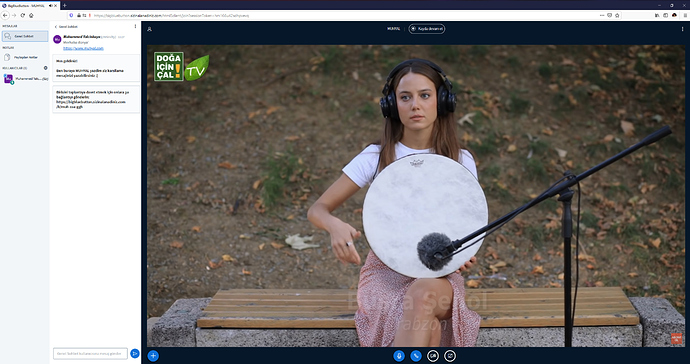The image size is (690, 364).
Task: Start screen sharing with the monitor icon
Action: point(450,356)
